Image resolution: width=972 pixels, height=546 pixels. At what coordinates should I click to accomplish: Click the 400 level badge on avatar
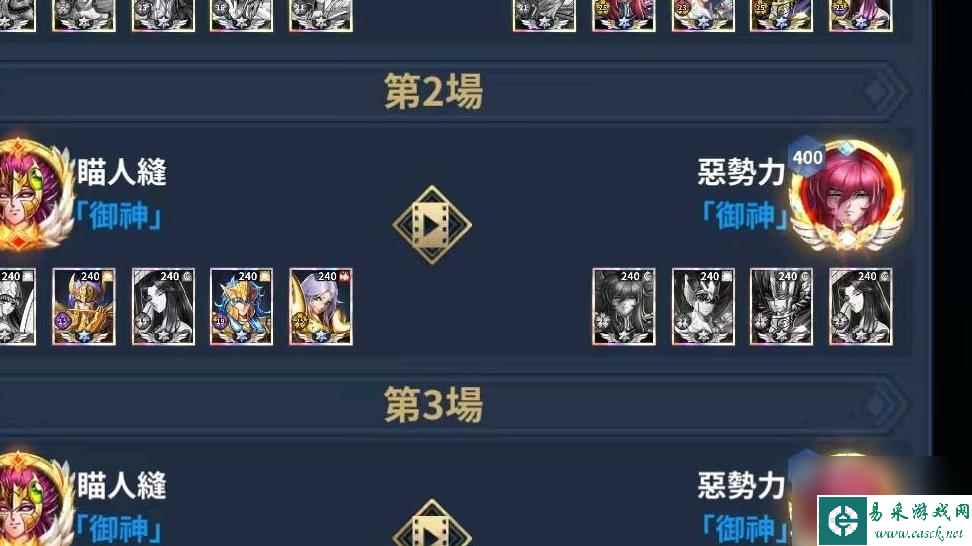click(x=806, y=157)
